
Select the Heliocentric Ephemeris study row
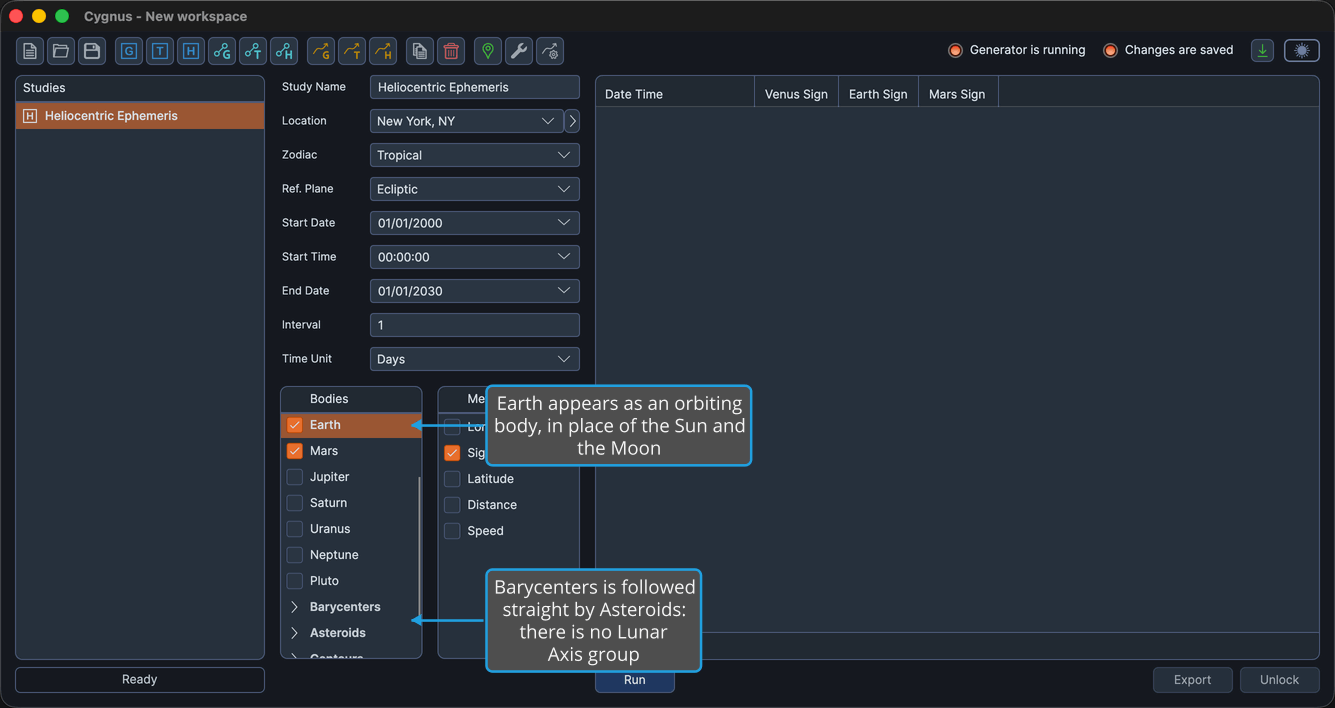(x=140, y=116)
